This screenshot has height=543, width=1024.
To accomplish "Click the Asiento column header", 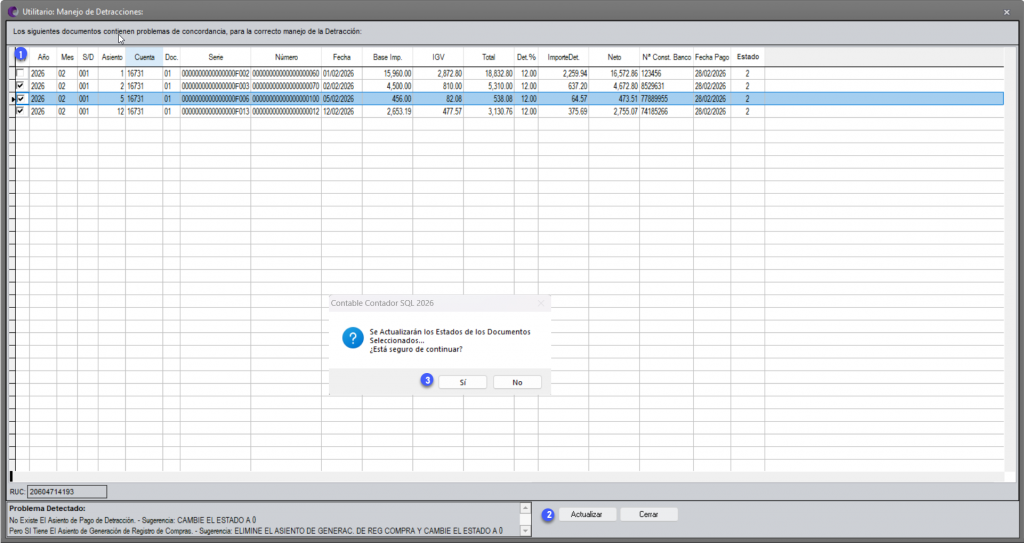I will (x=112, y=57).
